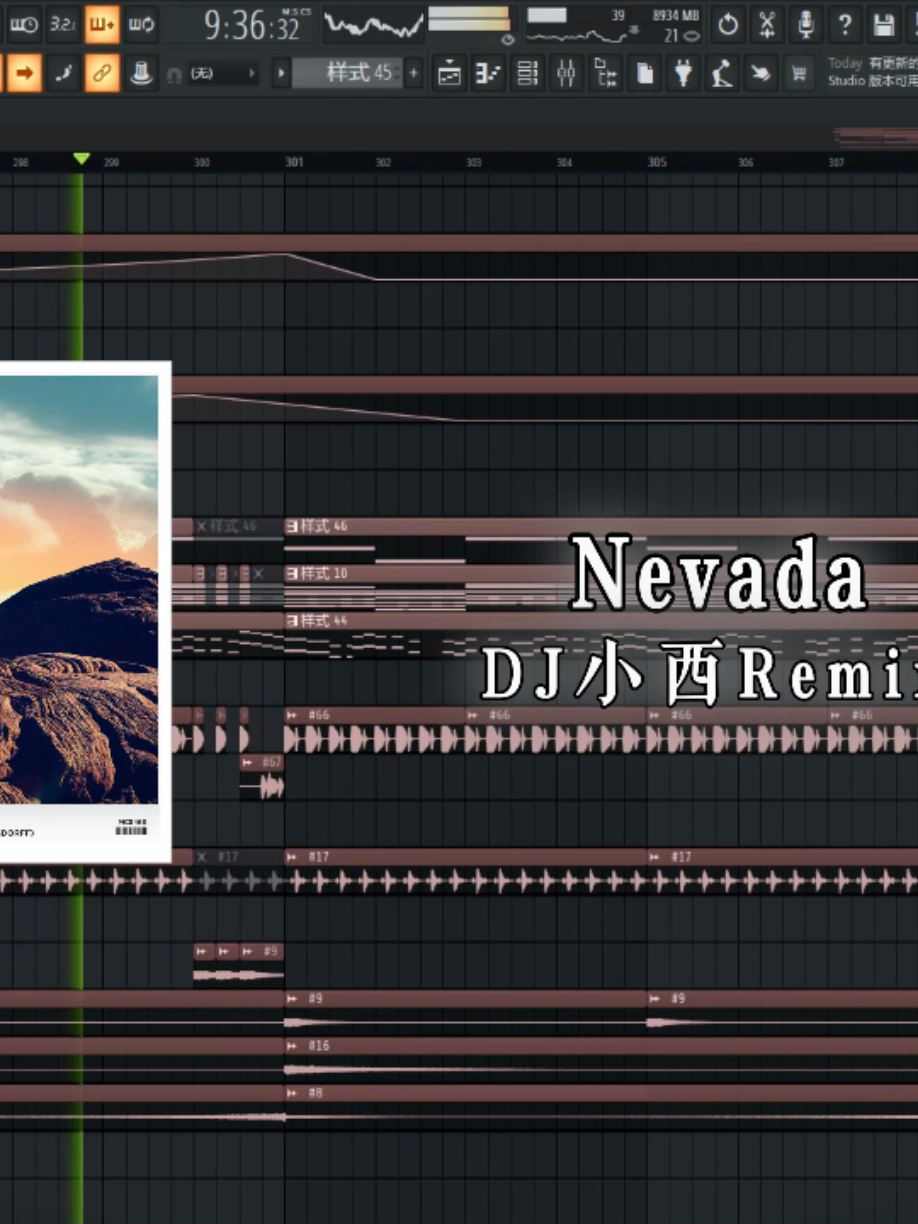Screen dimensions: 918x1224
Task: Open menu of #9 clip at bar 305
Action: [654, 999]
